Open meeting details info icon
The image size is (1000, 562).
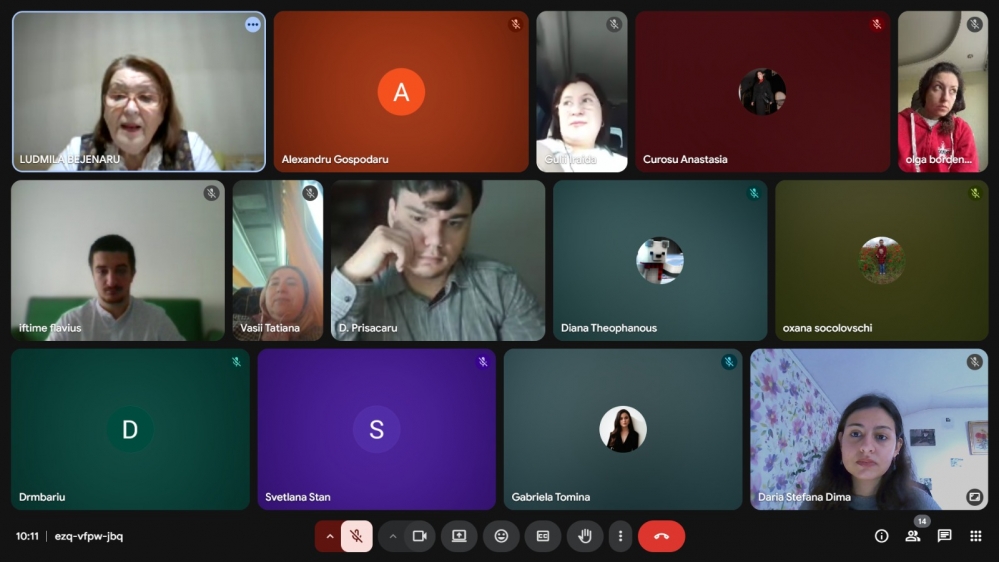pos(881,536)
